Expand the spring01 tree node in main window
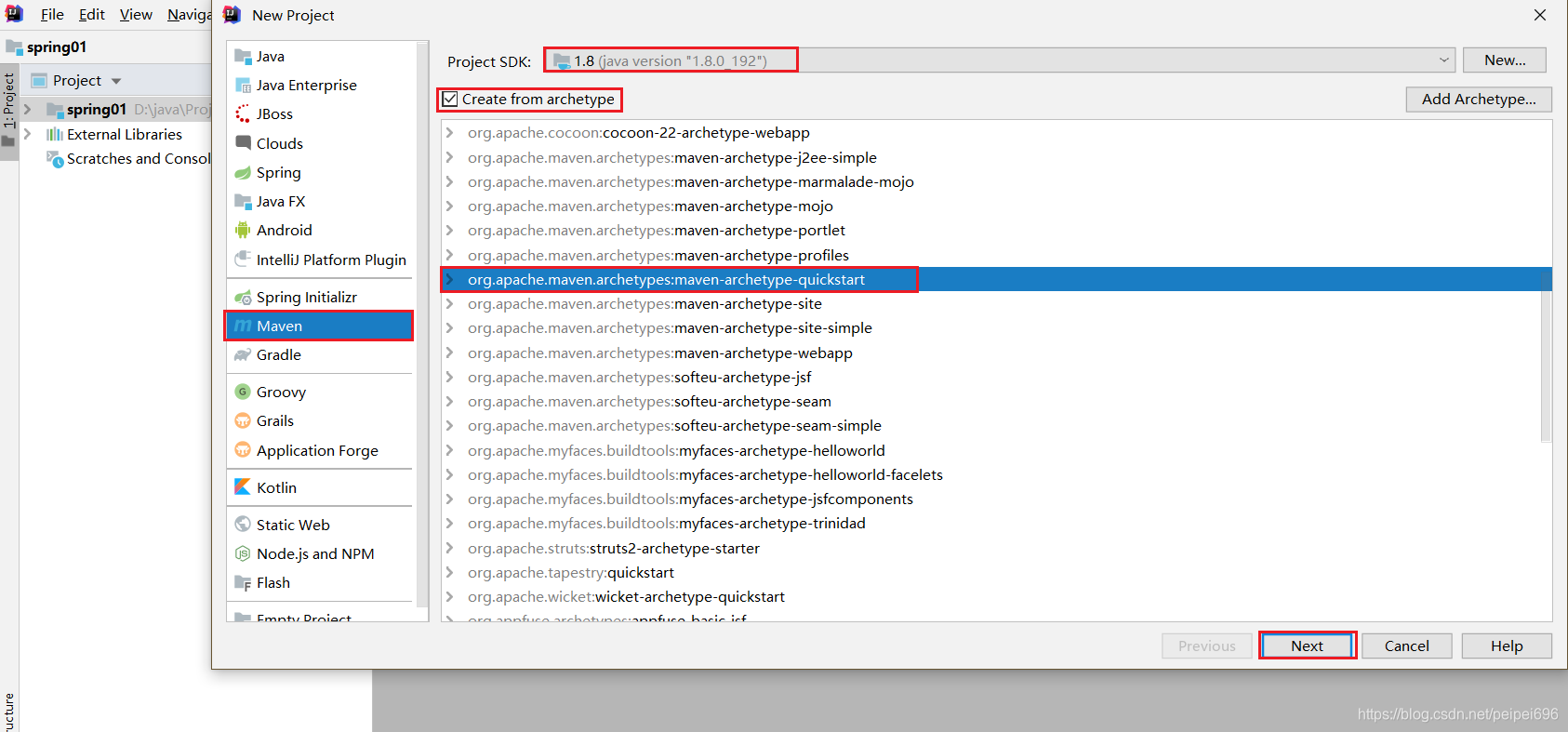Image resolution: width=1568 pixels, height=732 pixels. click(28, 109)
